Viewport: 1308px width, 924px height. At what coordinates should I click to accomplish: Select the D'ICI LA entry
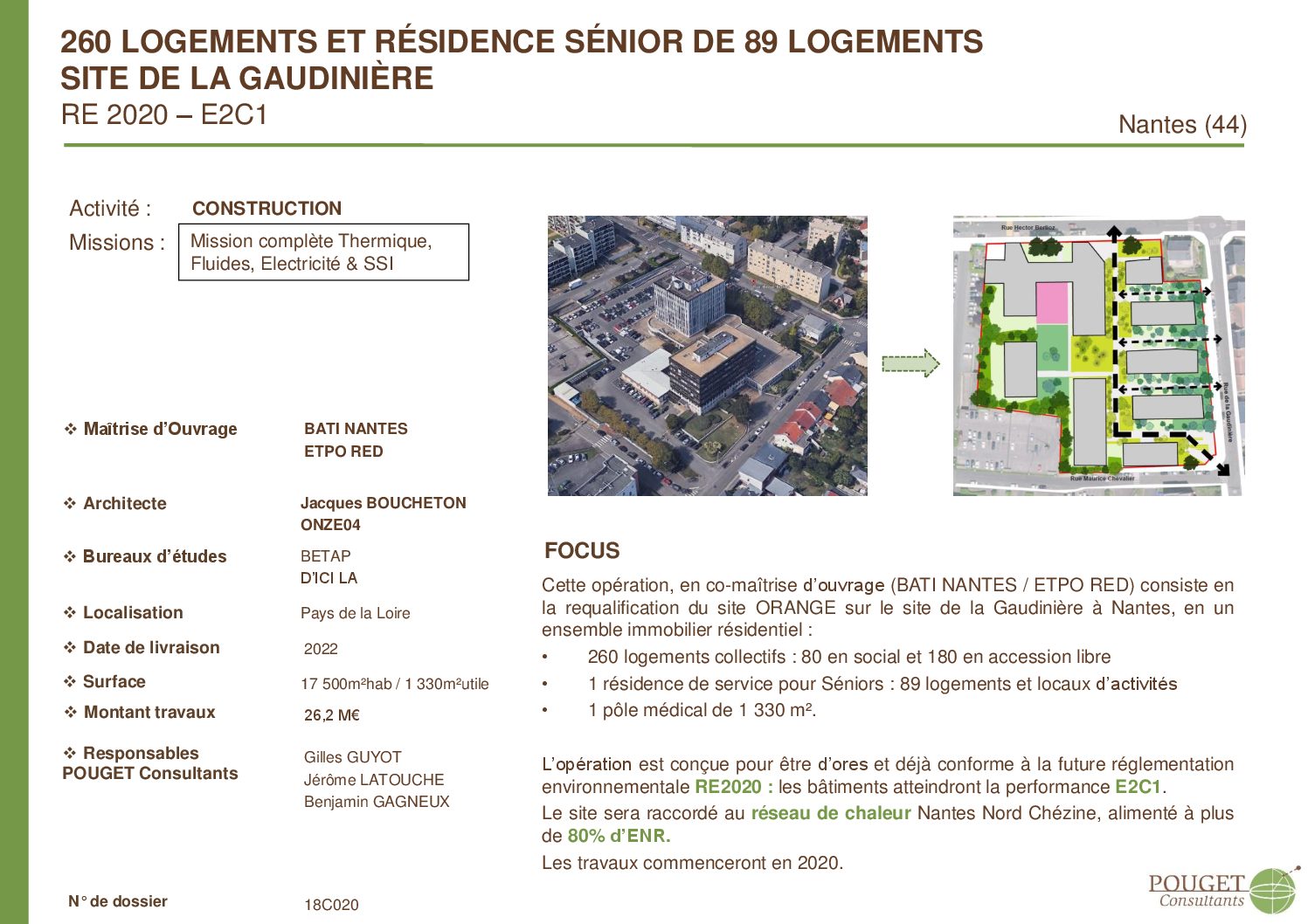[329, 578]
